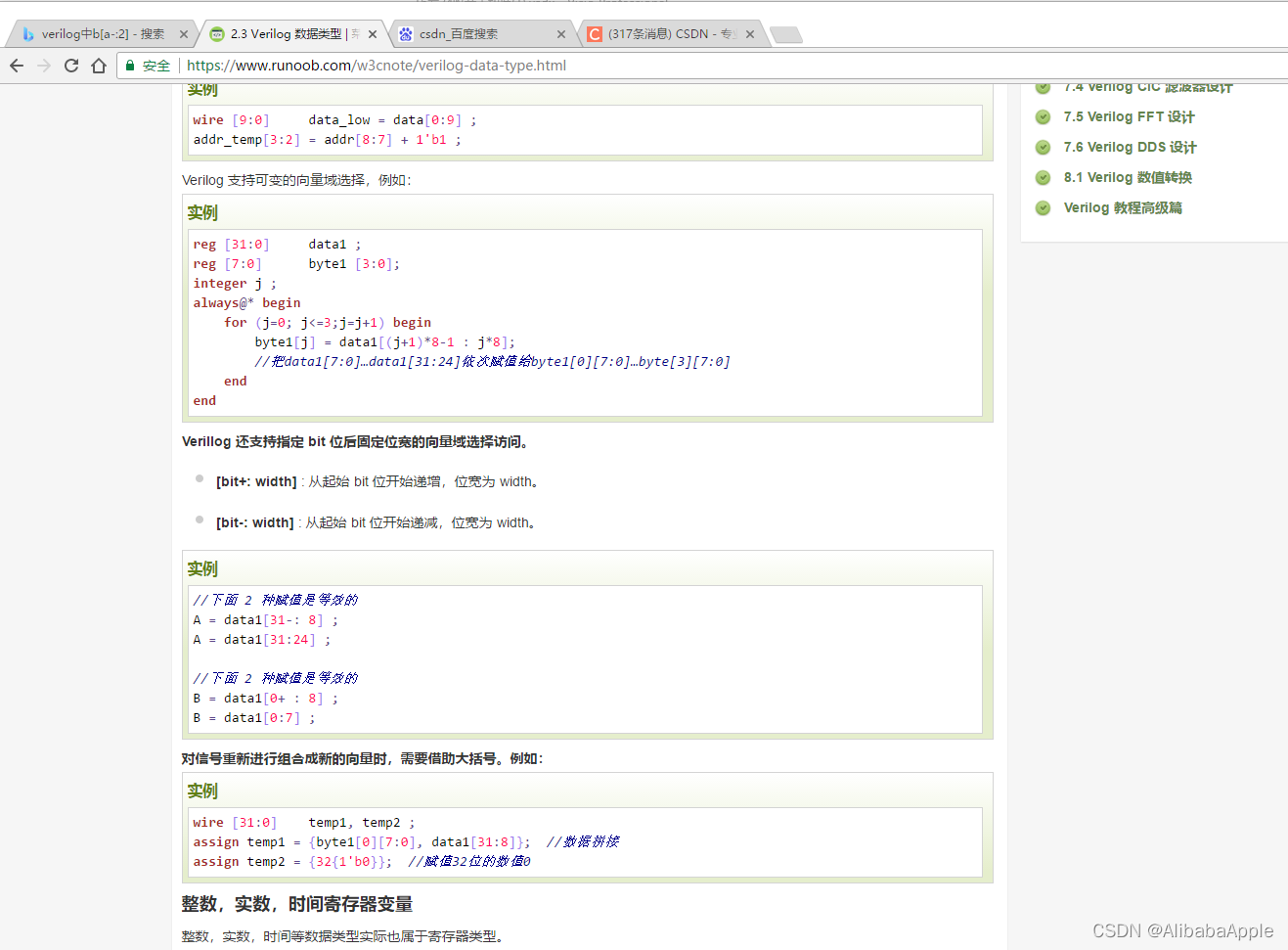Click the code line addr_temp[3:2] = addr[8:7]
The image size is (1288, 950).
point(328,140)
